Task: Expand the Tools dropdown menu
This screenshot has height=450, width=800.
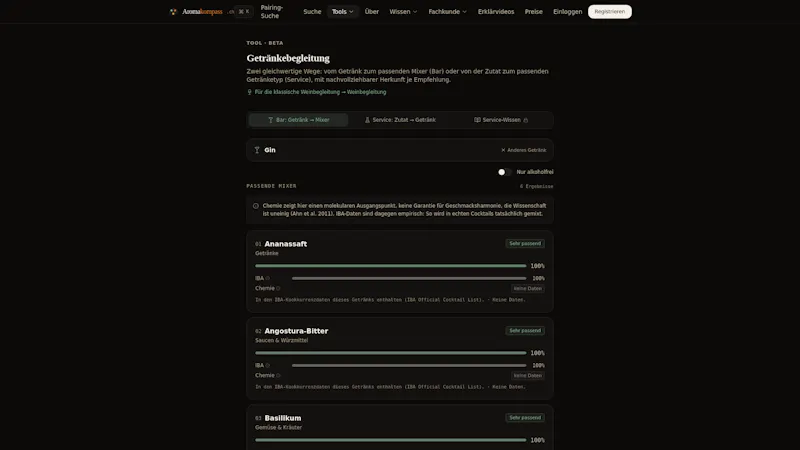Action: click(x=342, y=12)
